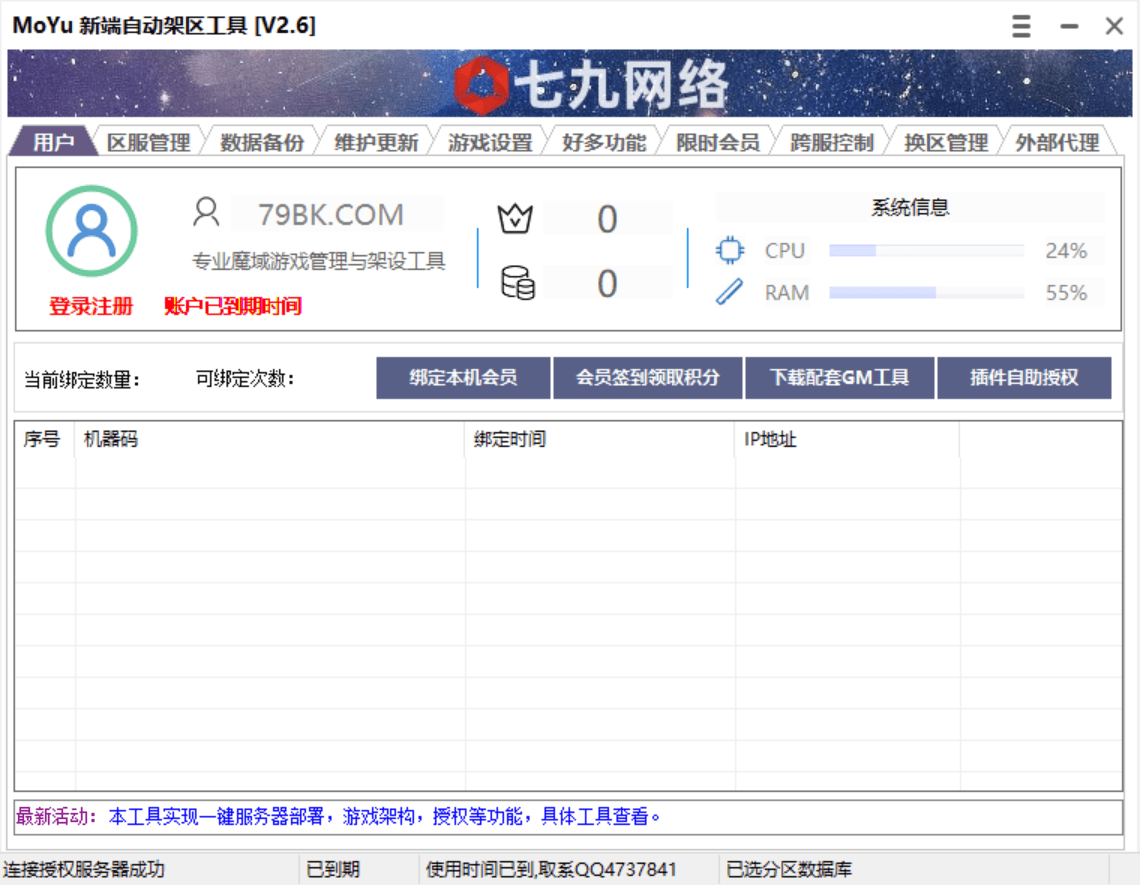1140x885 pixels.
Task: Click the coins stack icon
Action: [x=517, y=283]
